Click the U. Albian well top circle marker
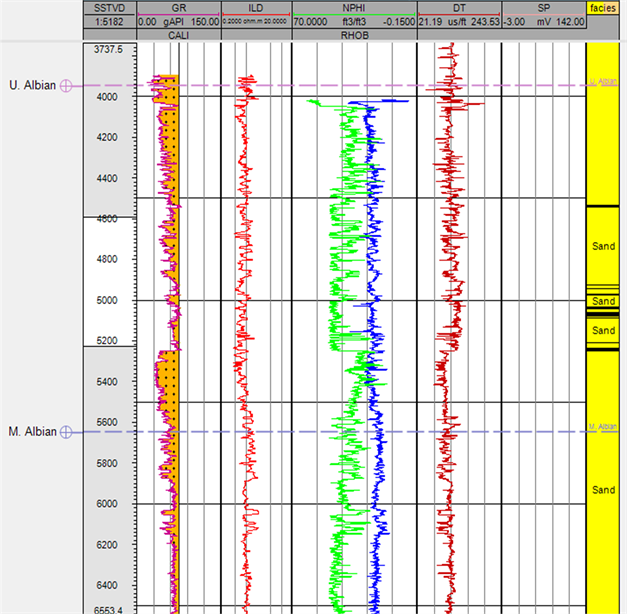Image resolution: width=627 pixels, height=614 pixels. click(66, 86)
